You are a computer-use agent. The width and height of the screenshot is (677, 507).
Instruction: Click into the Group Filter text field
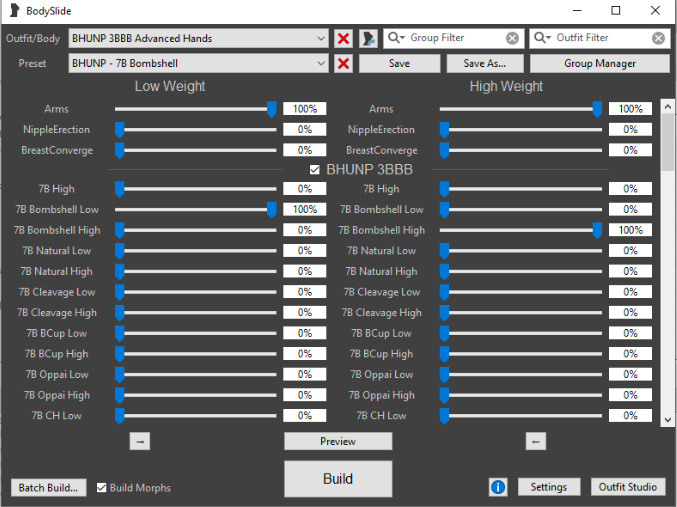coord(456,38)
